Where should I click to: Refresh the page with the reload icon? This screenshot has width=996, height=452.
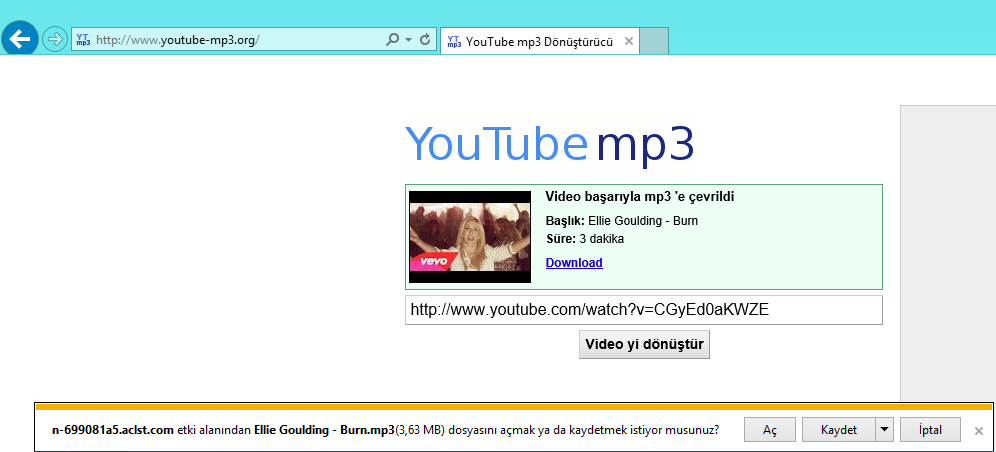click(x=426, y=40)
